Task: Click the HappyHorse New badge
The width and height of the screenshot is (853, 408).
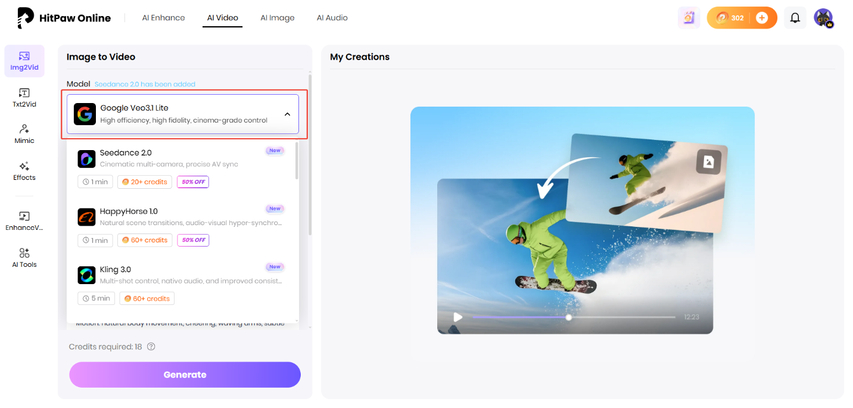Action: tap(275, 208)
